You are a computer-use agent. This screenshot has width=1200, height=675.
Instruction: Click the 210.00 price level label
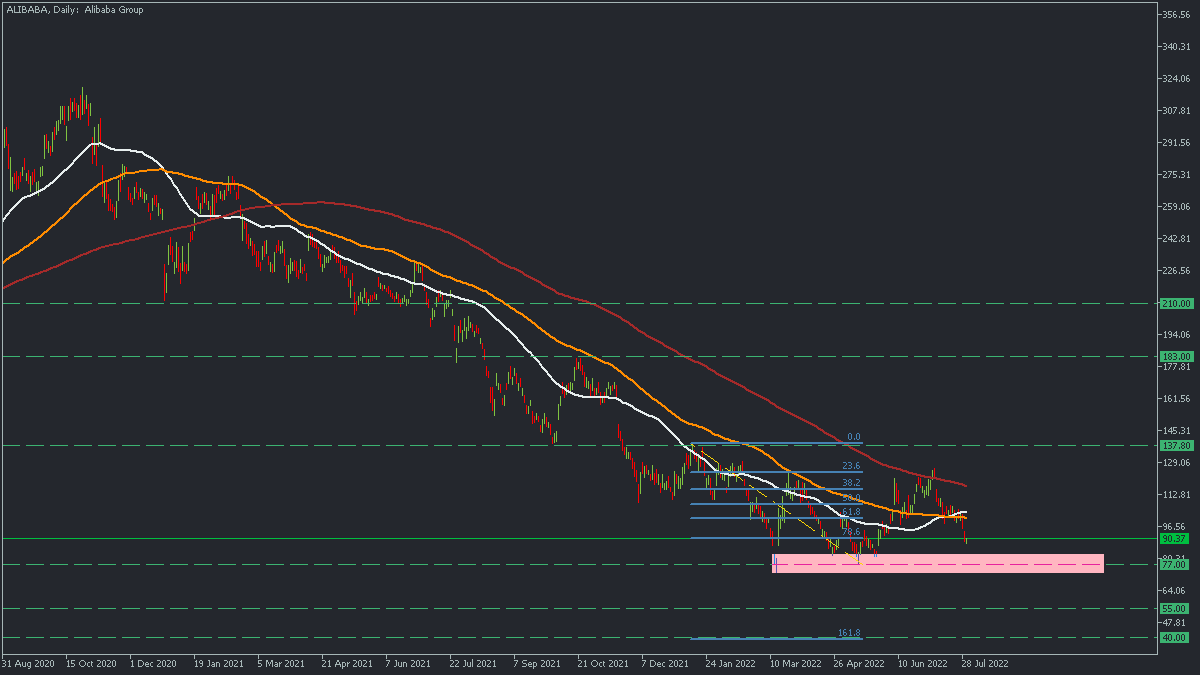tap(1174, 303)
